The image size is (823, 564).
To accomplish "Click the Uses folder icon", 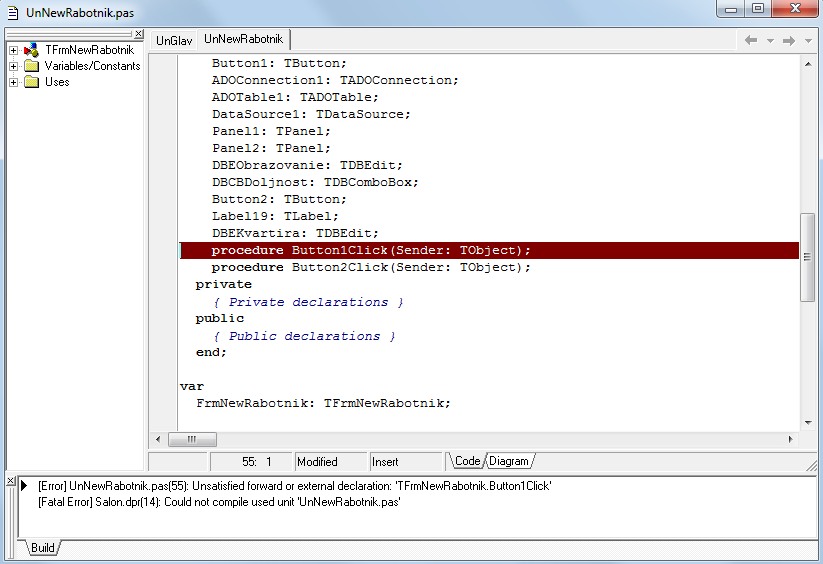I will pos(31,82).
